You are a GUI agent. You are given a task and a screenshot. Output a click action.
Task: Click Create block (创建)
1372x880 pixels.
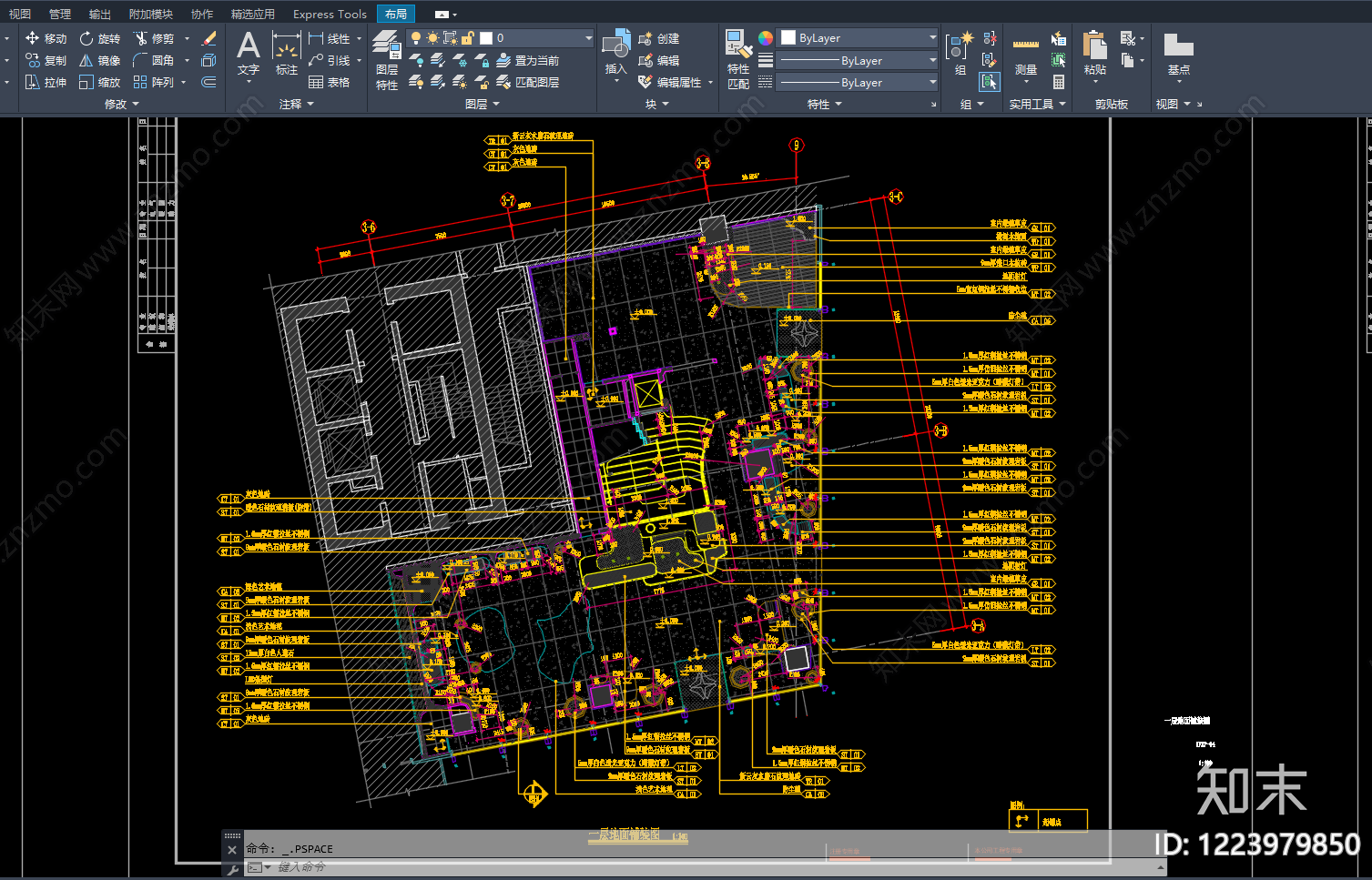659,38
